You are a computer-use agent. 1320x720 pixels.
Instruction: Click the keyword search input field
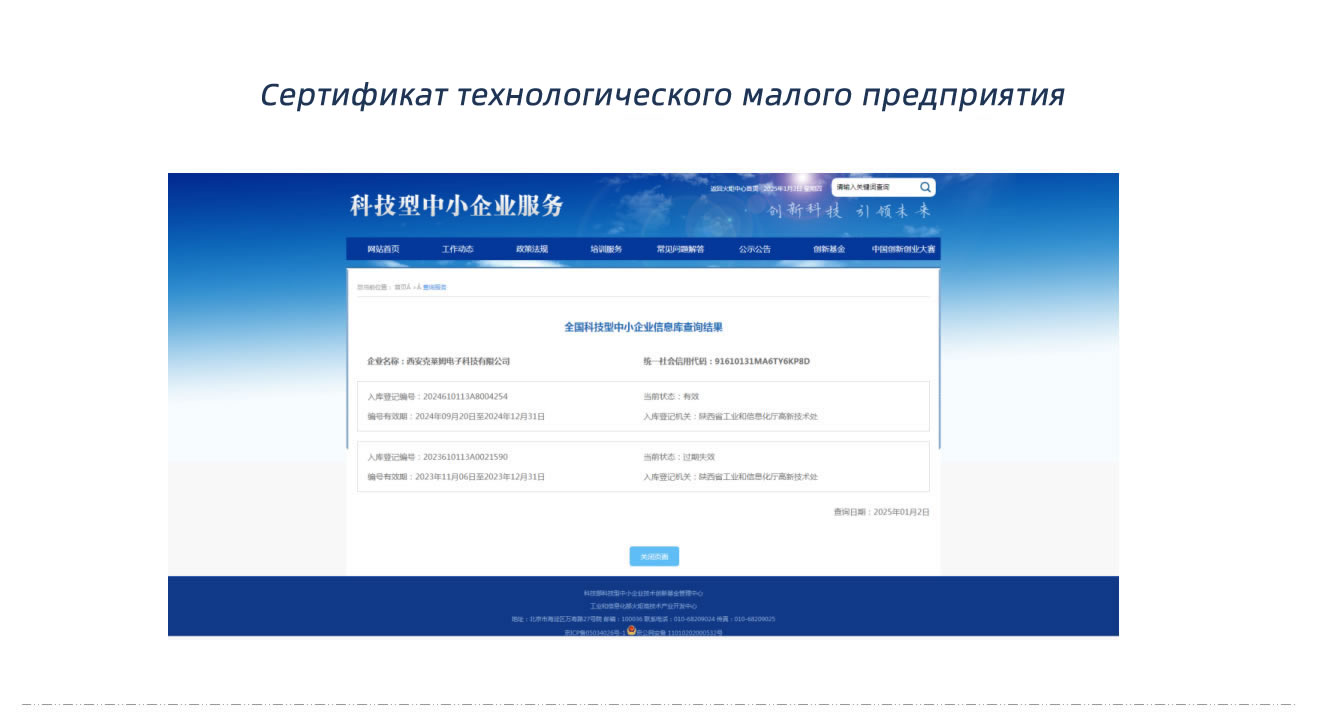pos(875,187)
